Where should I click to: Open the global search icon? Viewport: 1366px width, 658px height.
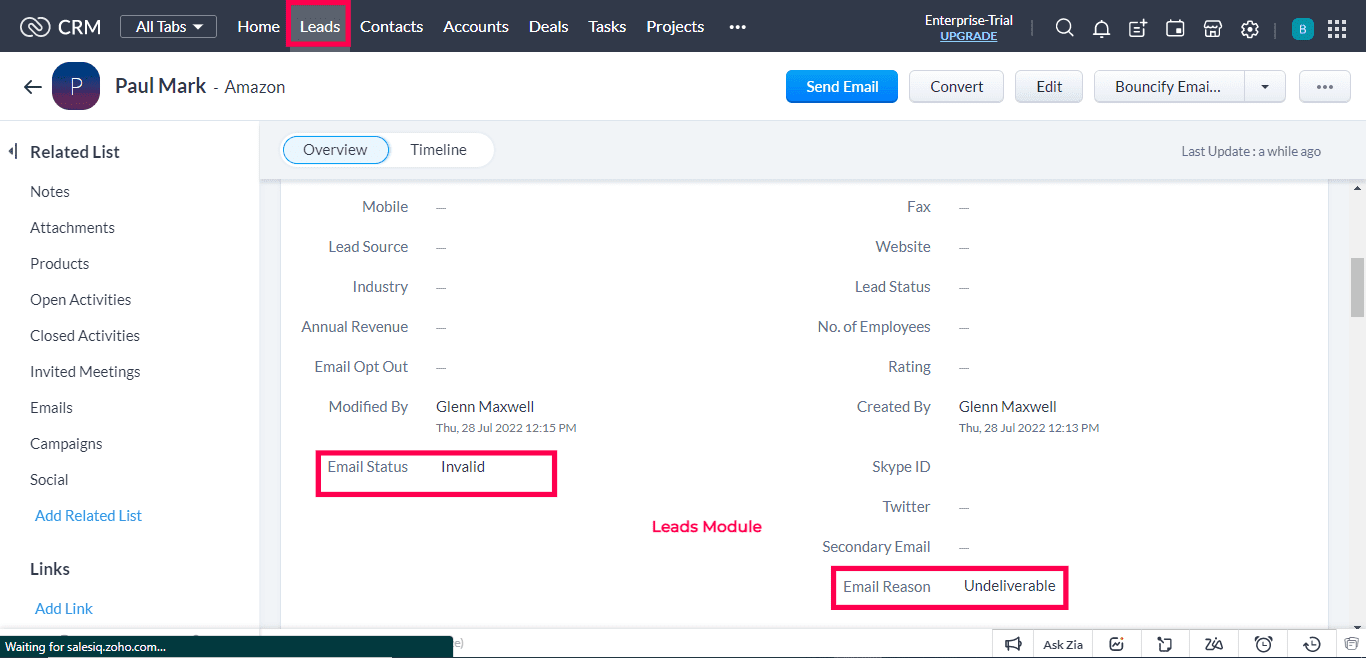(1065, 28)
